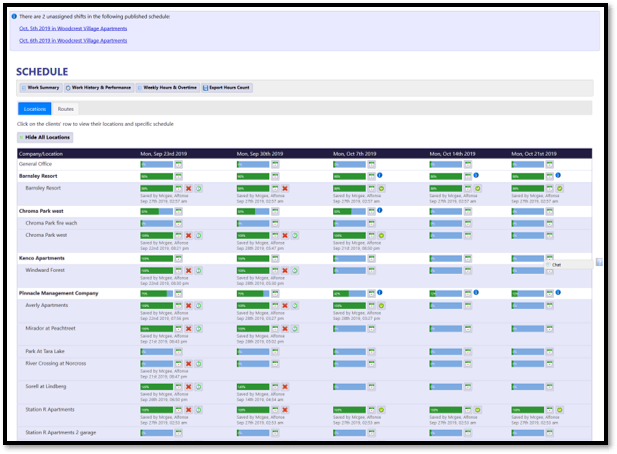Click red X in Windward Forest row, Sep 23rd
The height and width of the screenshot is (454, 617).
click(188, 271)
